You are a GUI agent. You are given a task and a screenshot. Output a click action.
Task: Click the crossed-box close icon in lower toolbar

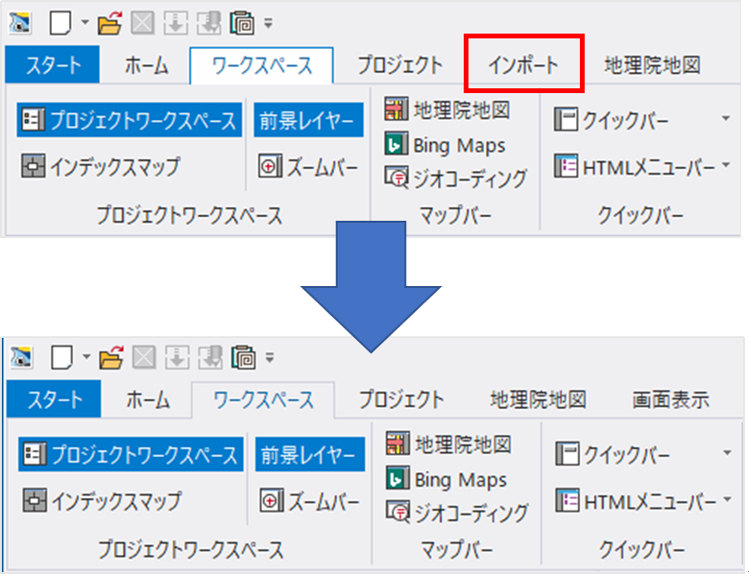click(144, 357)
